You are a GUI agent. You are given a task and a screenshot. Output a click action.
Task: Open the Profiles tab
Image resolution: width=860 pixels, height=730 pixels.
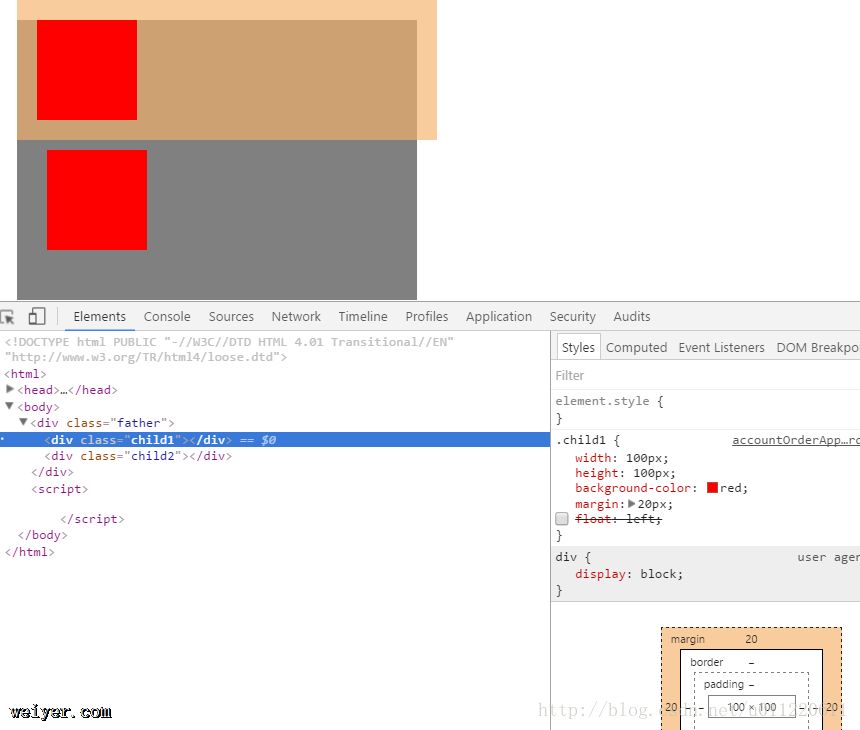(427, 316)
